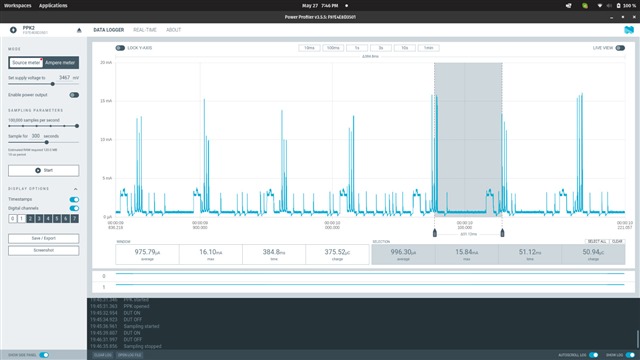Click the Clear Log button
The height and width of the screenshot is (360, 640).
pyautogui.click(x=102, y=355)
